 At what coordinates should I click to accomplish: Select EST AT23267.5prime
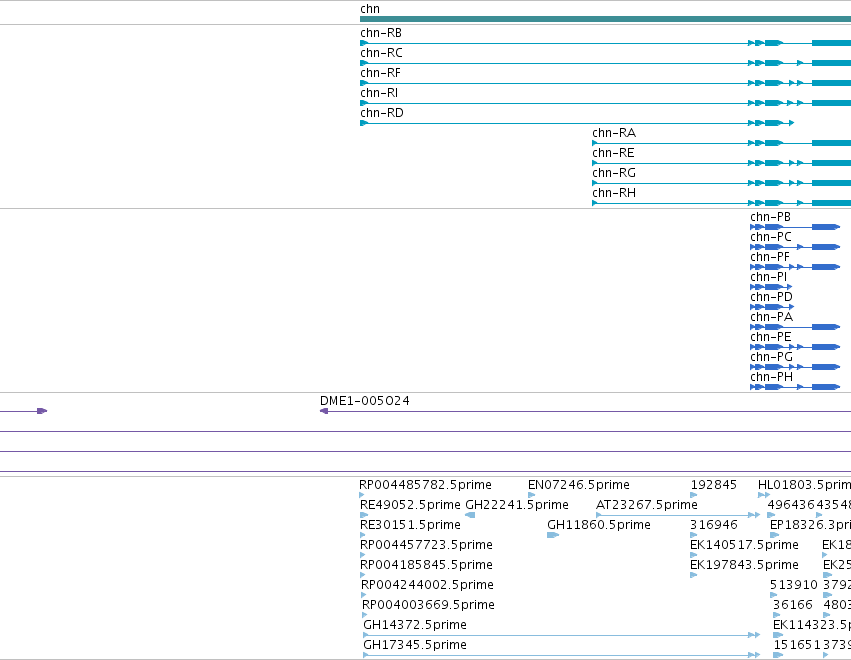[646, 505]
